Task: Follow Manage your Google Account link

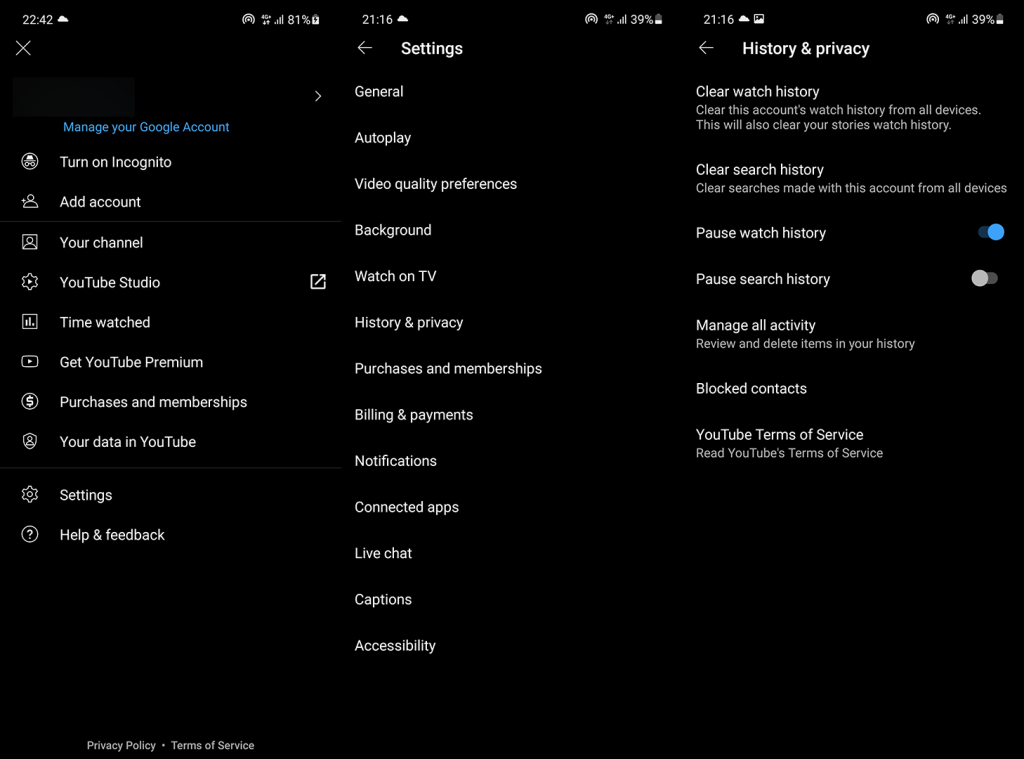Action: [146, 127]
